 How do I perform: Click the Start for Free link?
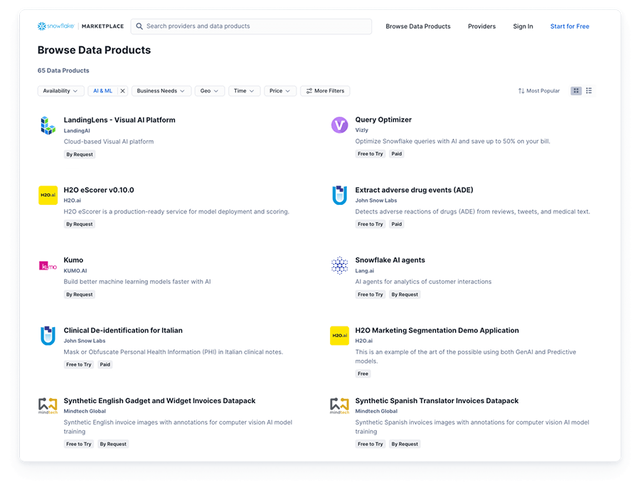569,26
